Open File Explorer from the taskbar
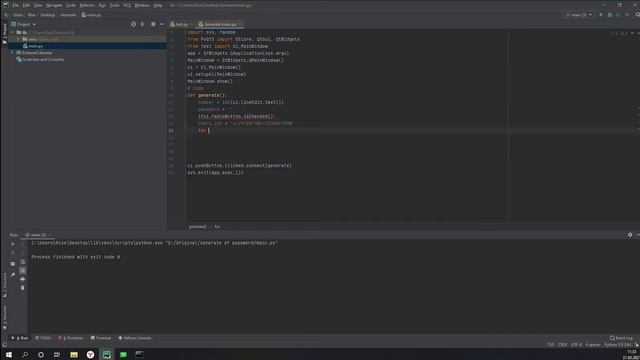 pos(74,354)
